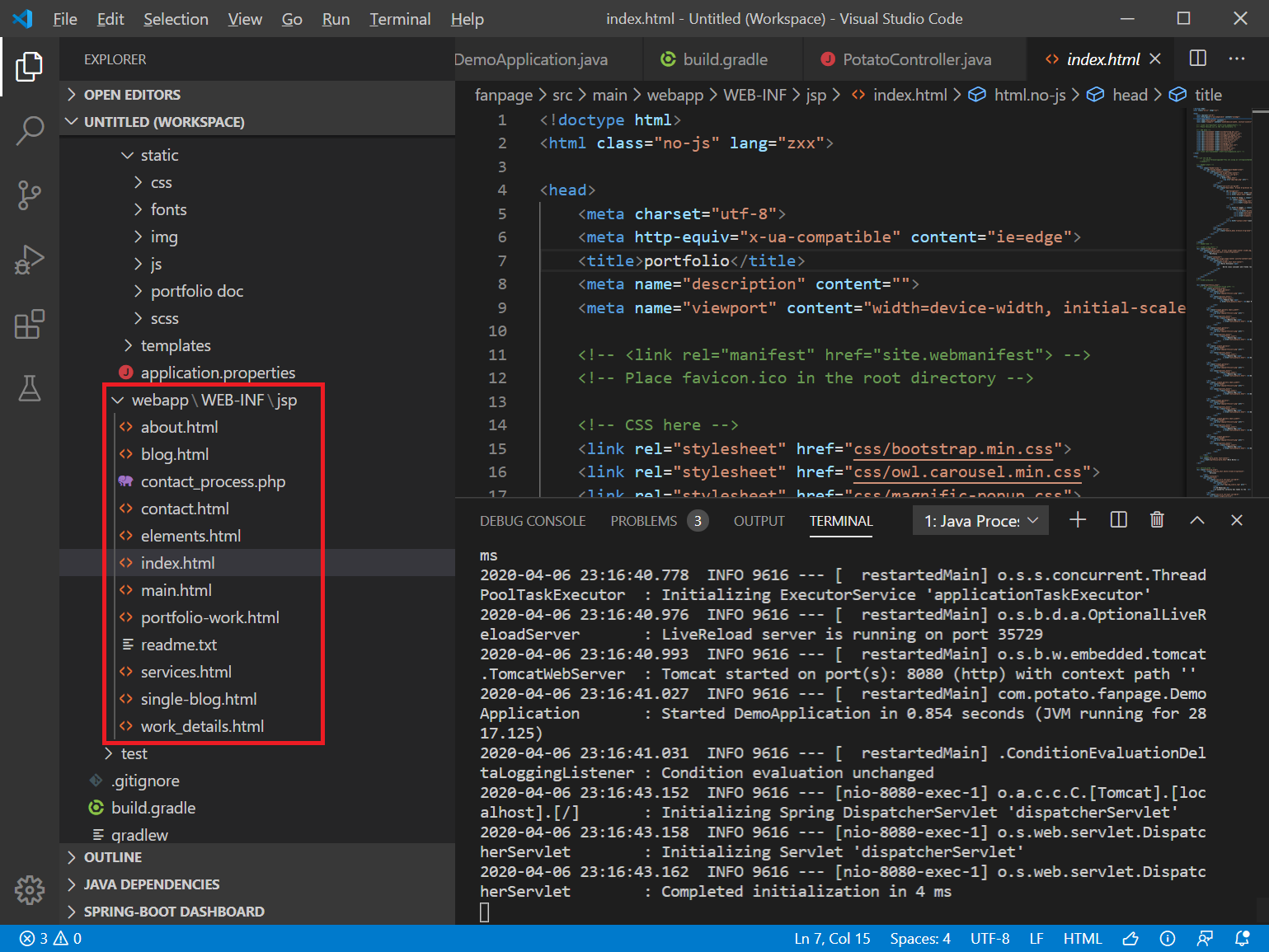The image size is (1269, 952).
Task: Open the Help menu
Action: [x=467, y=19]
